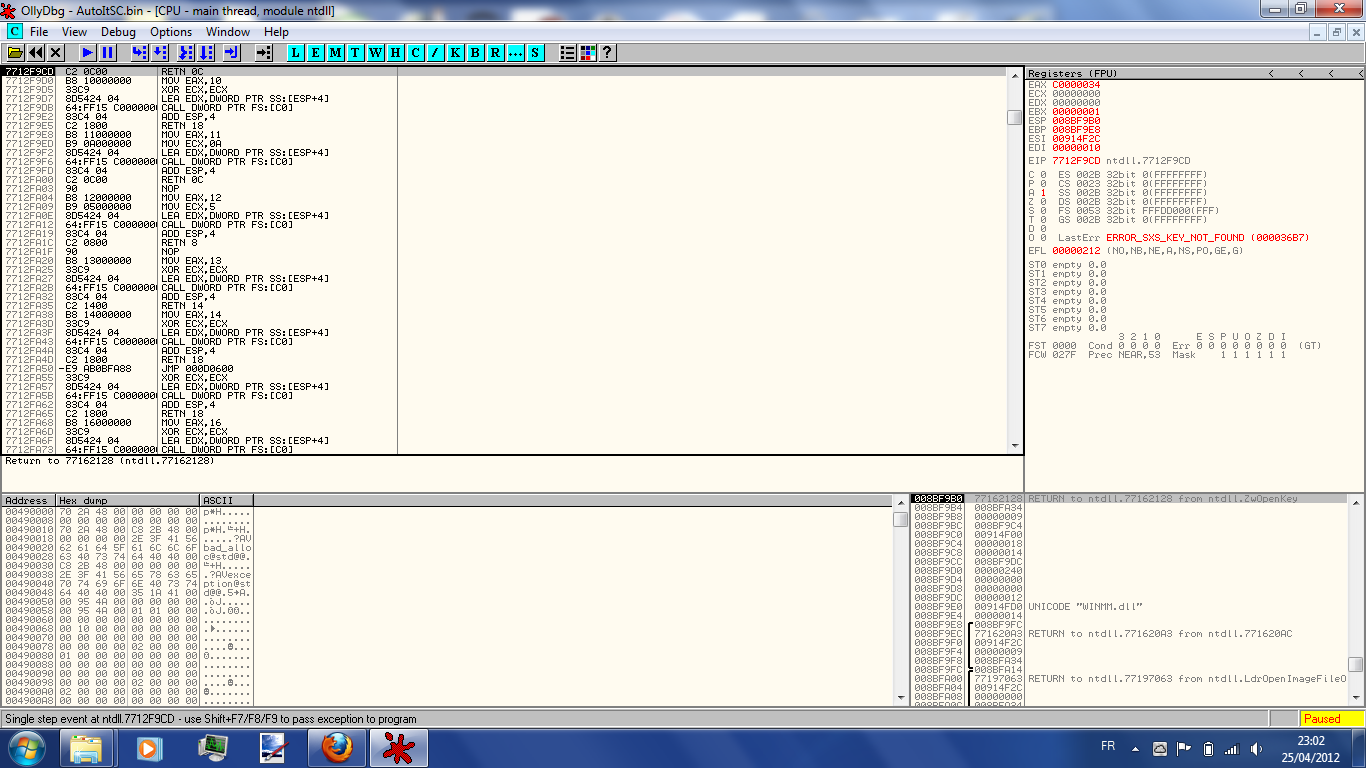The height and width of the screenshot is (768, 1366).
Task: Open the Window menu
Action: [x=228, y=32]
